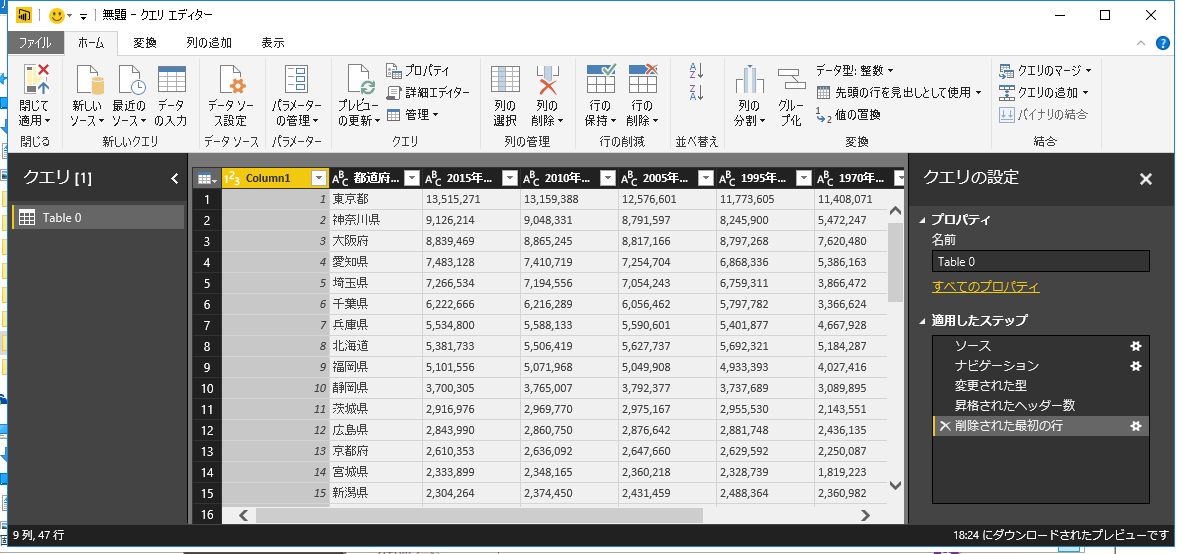Click the table menu icon at grid corner
1182x554 pixels.
(206, 179)
